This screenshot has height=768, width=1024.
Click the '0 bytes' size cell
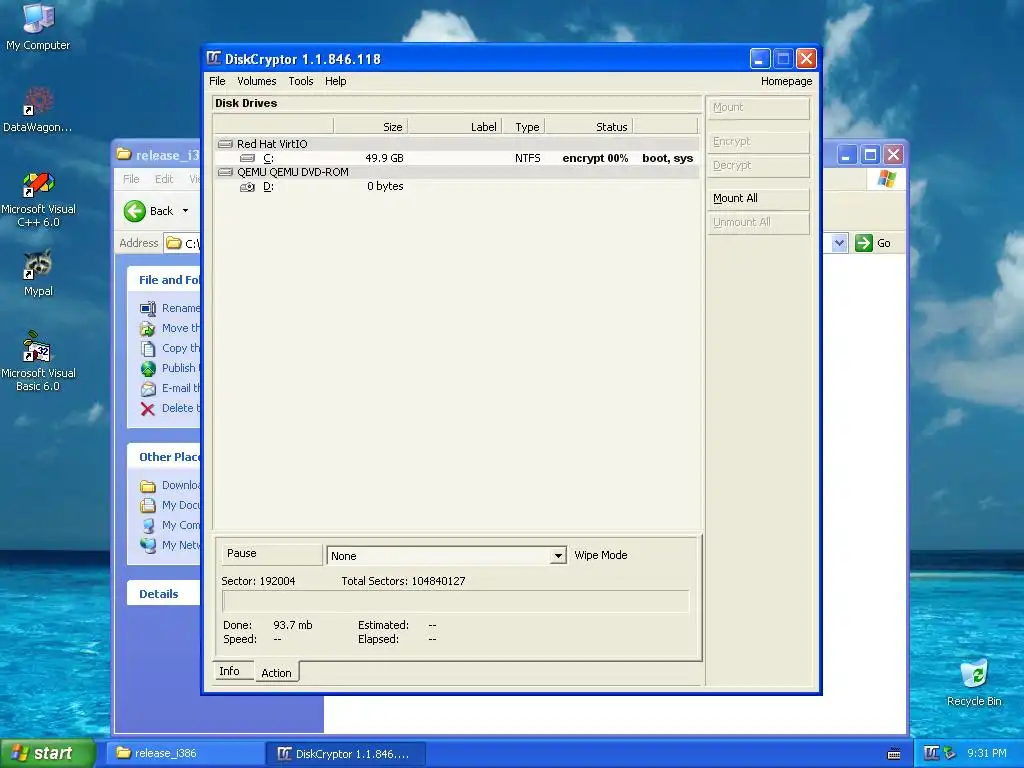385,186
